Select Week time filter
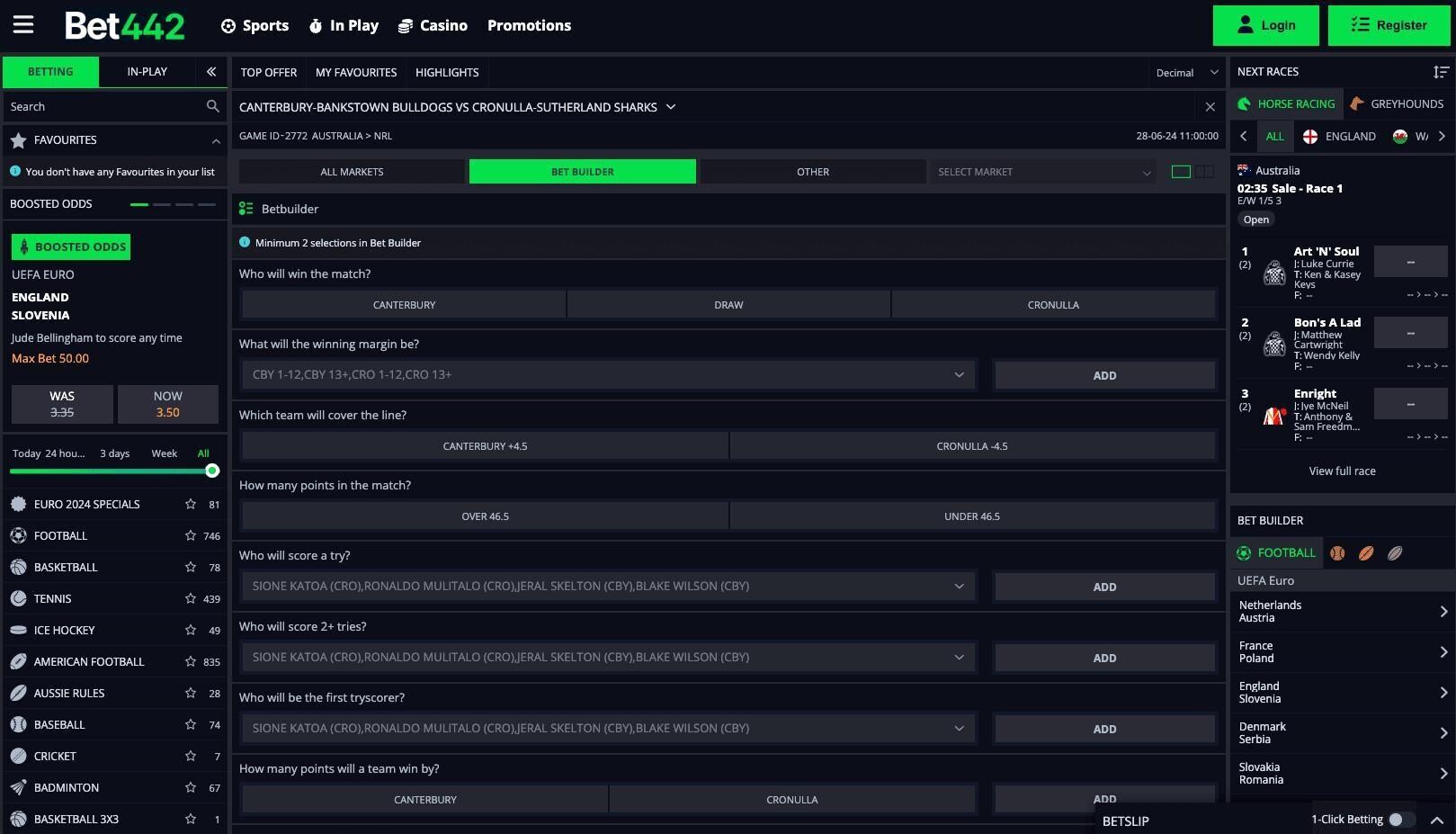Screen dimensions: 1456x834 [x=164, y=453]
